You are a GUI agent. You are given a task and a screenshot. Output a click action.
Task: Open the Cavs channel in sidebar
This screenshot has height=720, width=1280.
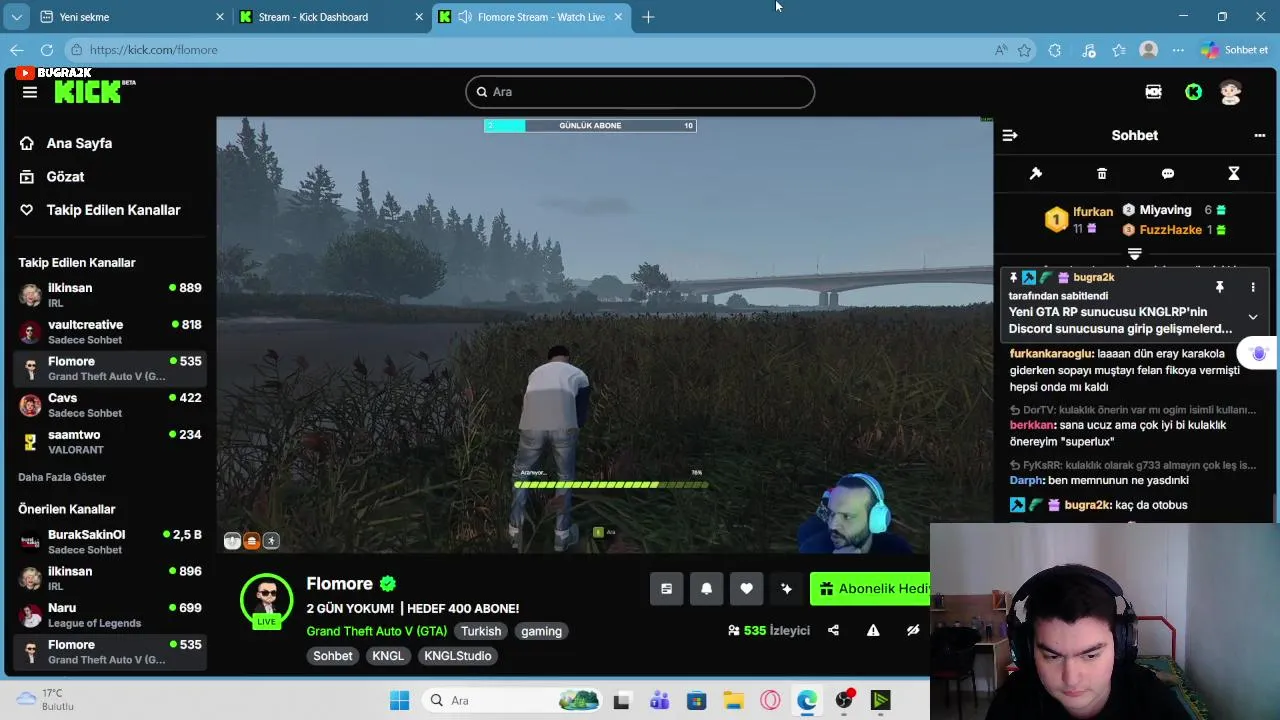110,405
